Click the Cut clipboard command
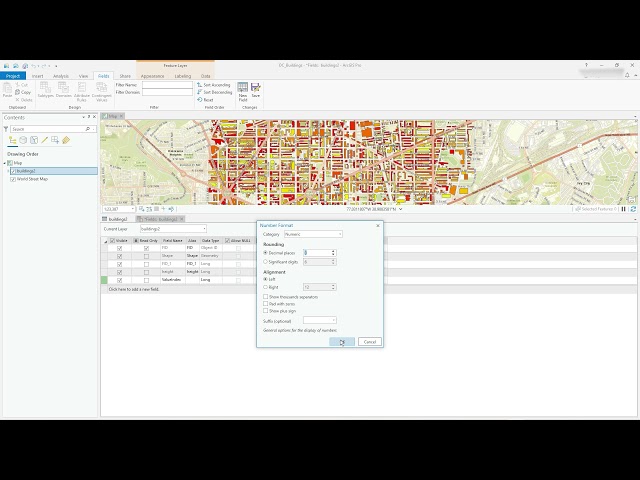The width and height of the screenshot is (640, 480). (22, 85)
